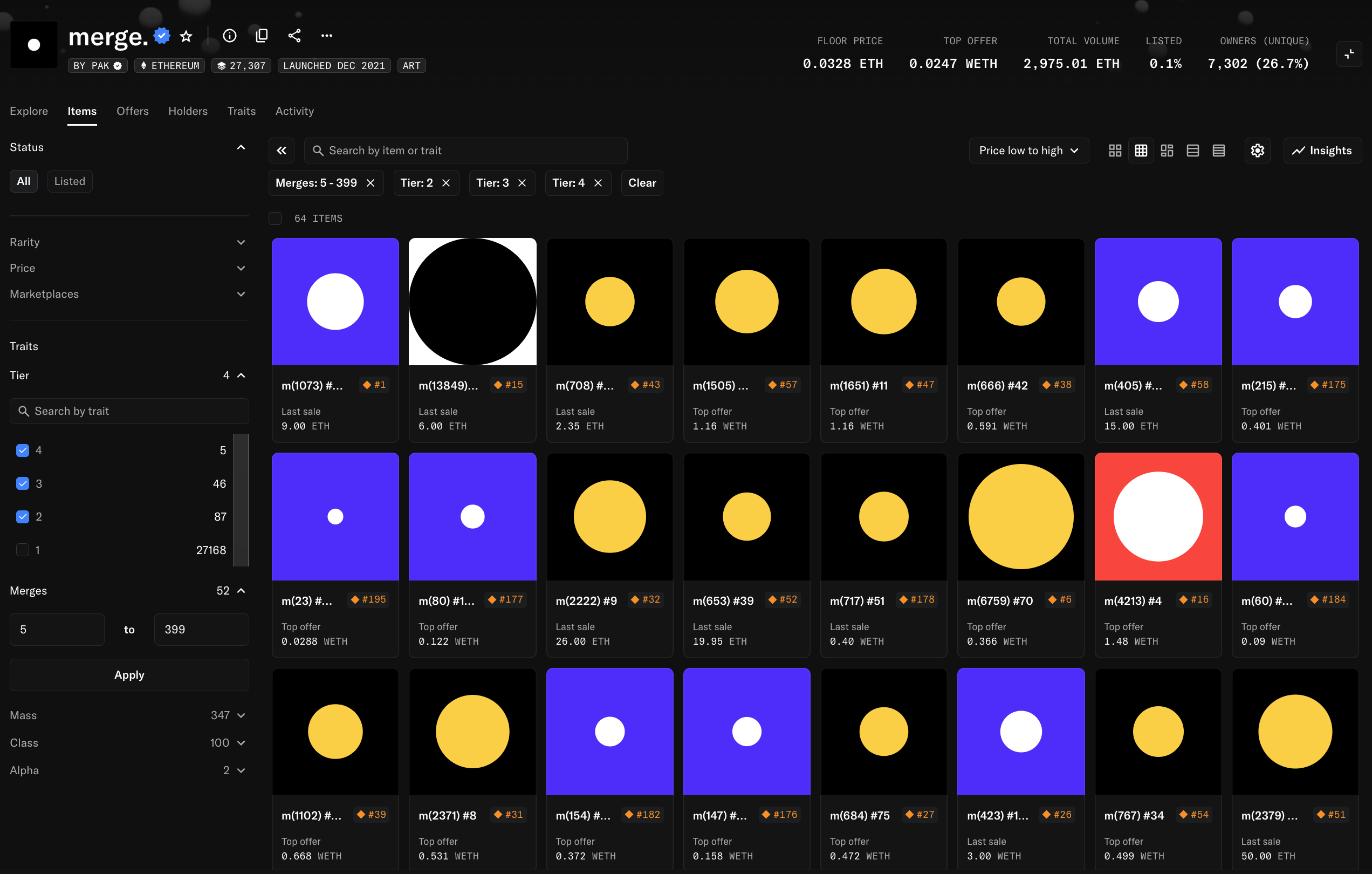The width and height of the screenshot is (1372, 874).
Task: Collapse the filter sidebar with the double-chevron
Action: pos(282,151)
